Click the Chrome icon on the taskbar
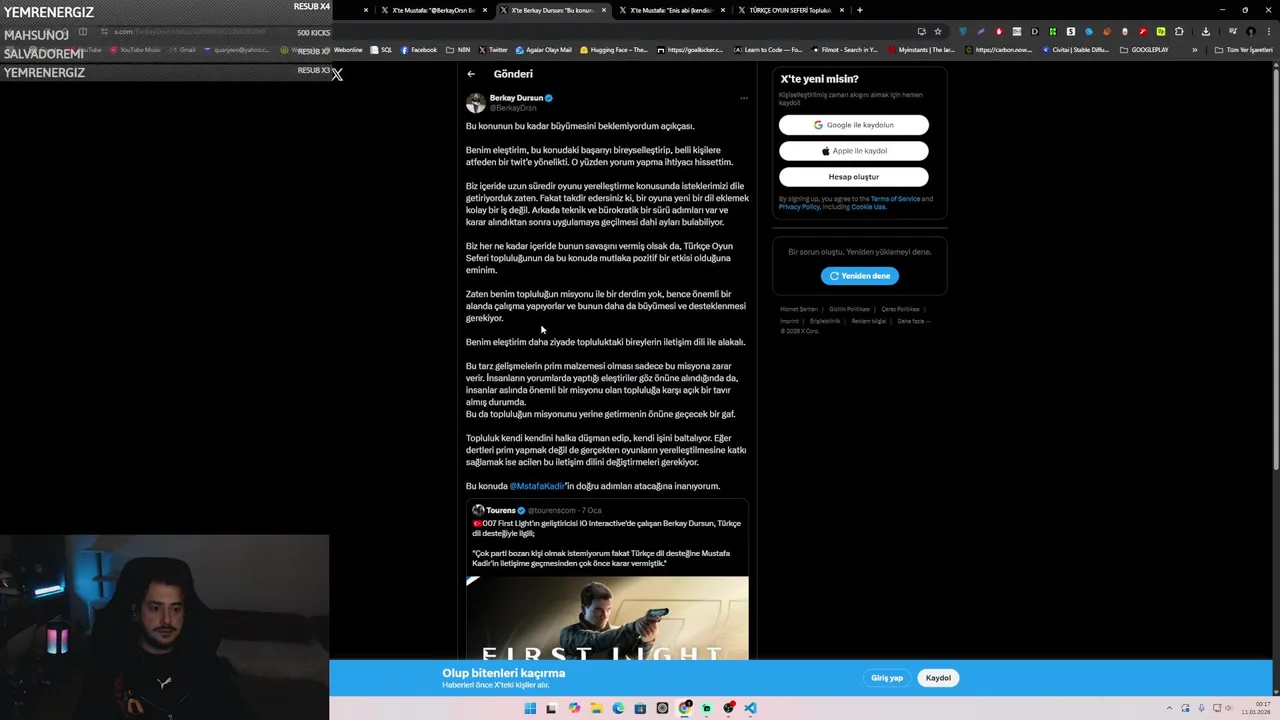Viewport: 1280px width, 720px height. point(685,708)
